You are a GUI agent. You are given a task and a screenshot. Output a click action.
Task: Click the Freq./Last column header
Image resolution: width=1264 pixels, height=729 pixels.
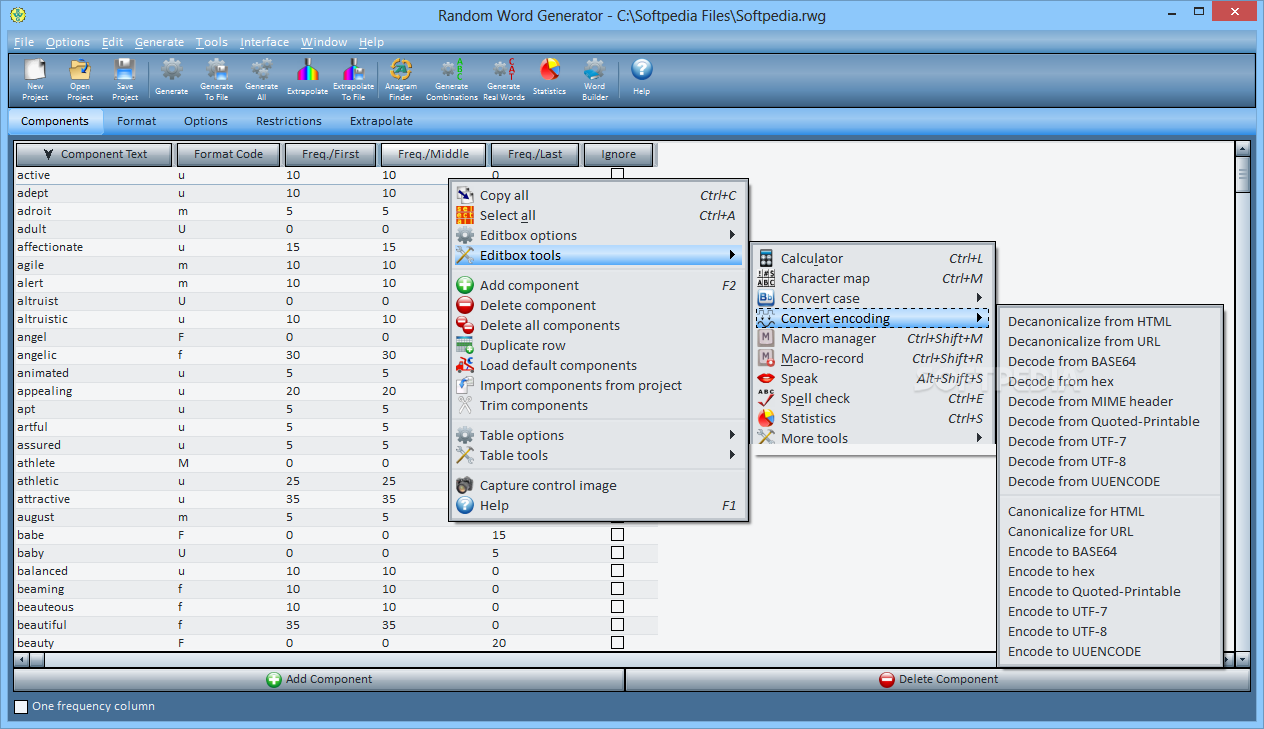(535, 154)
